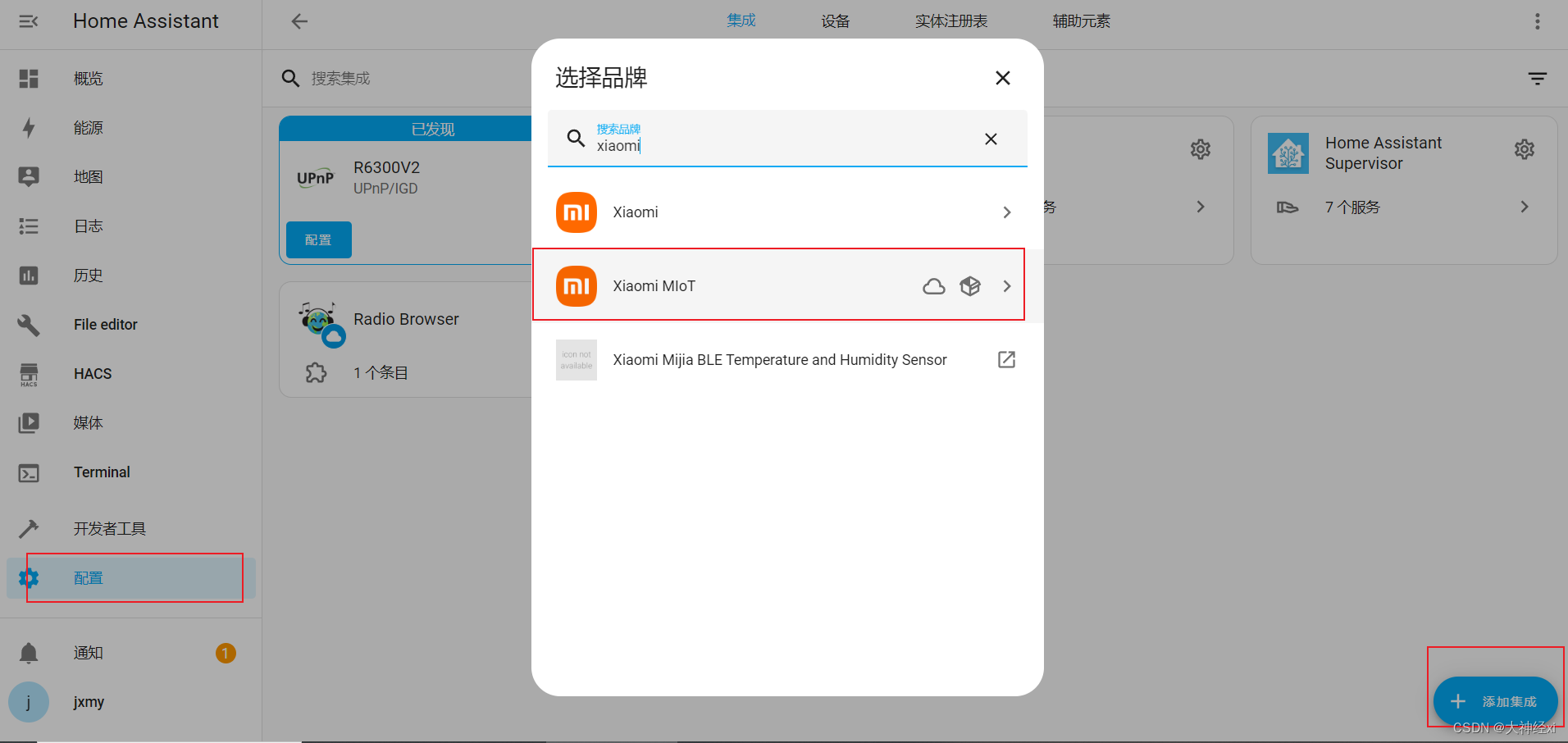Click the services hand icon on Supervisor card
Image resolution: width=1568 pixels, height=743 pixels.
[x=1288, y=207]
